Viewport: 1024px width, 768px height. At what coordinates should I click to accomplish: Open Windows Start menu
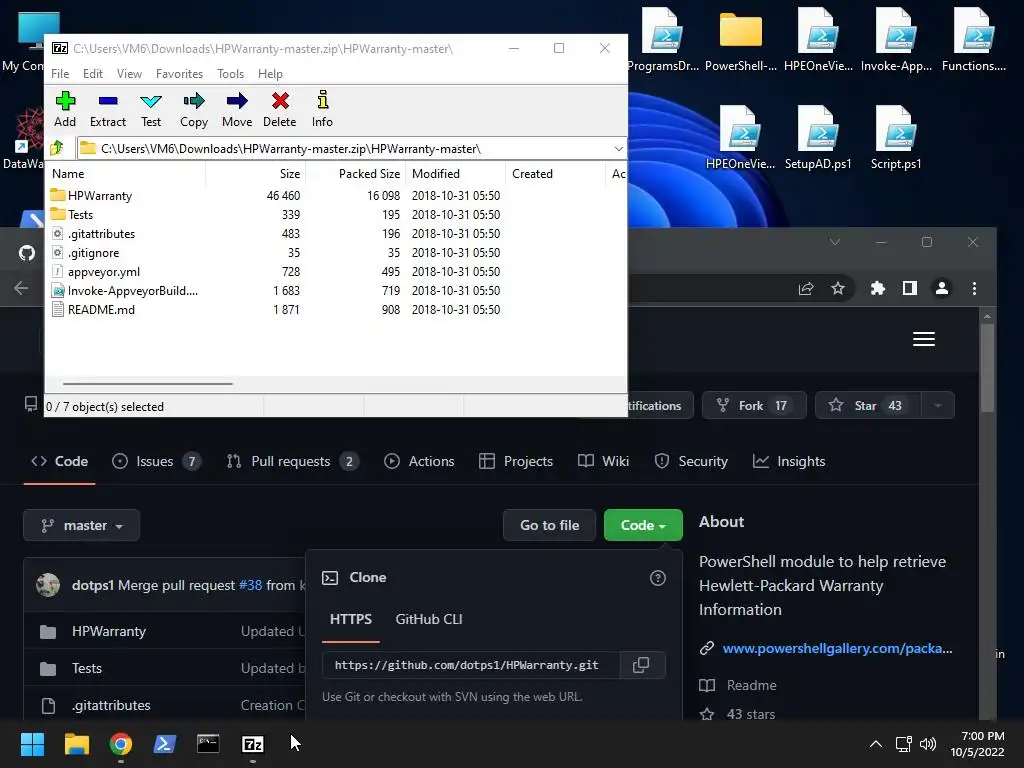pos(32,744)
